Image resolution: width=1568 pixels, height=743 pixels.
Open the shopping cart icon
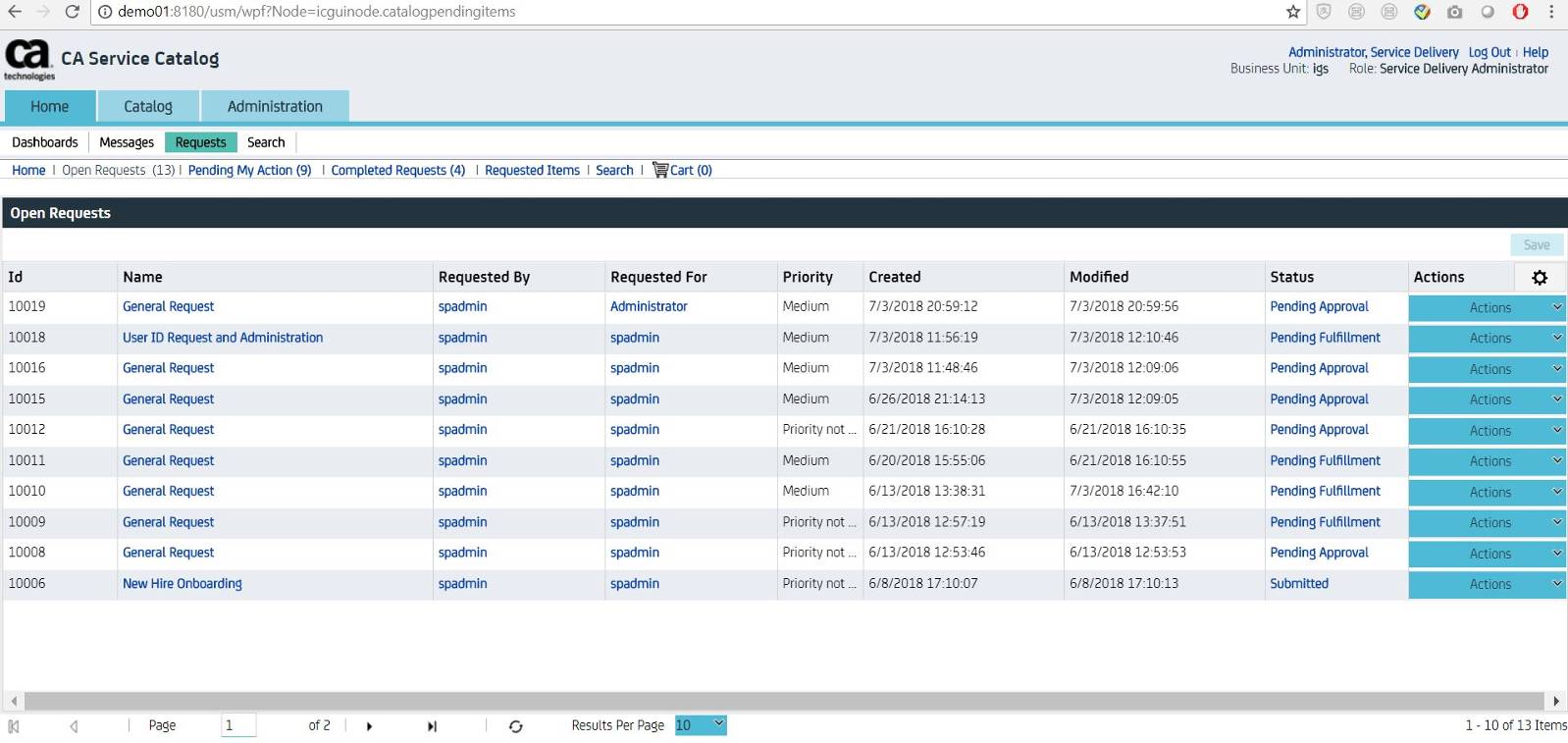coord(660,170)
